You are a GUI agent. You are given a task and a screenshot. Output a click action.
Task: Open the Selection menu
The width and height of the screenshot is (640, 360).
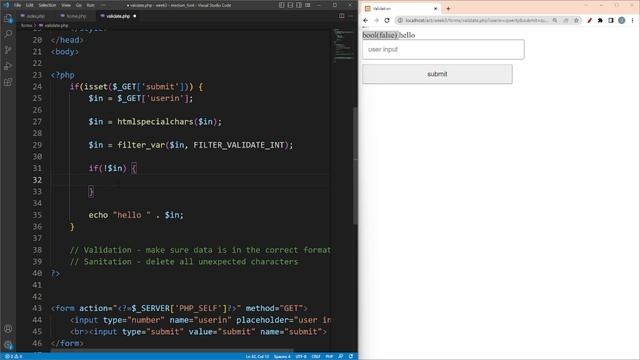click(x=47, y=5)
